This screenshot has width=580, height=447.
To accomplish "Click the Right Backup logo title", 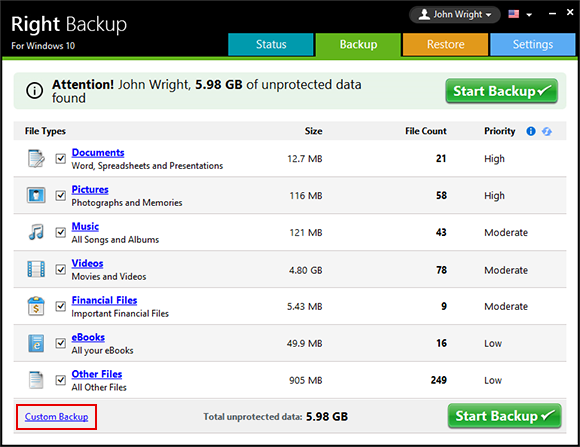I will (x=69, y=24).
